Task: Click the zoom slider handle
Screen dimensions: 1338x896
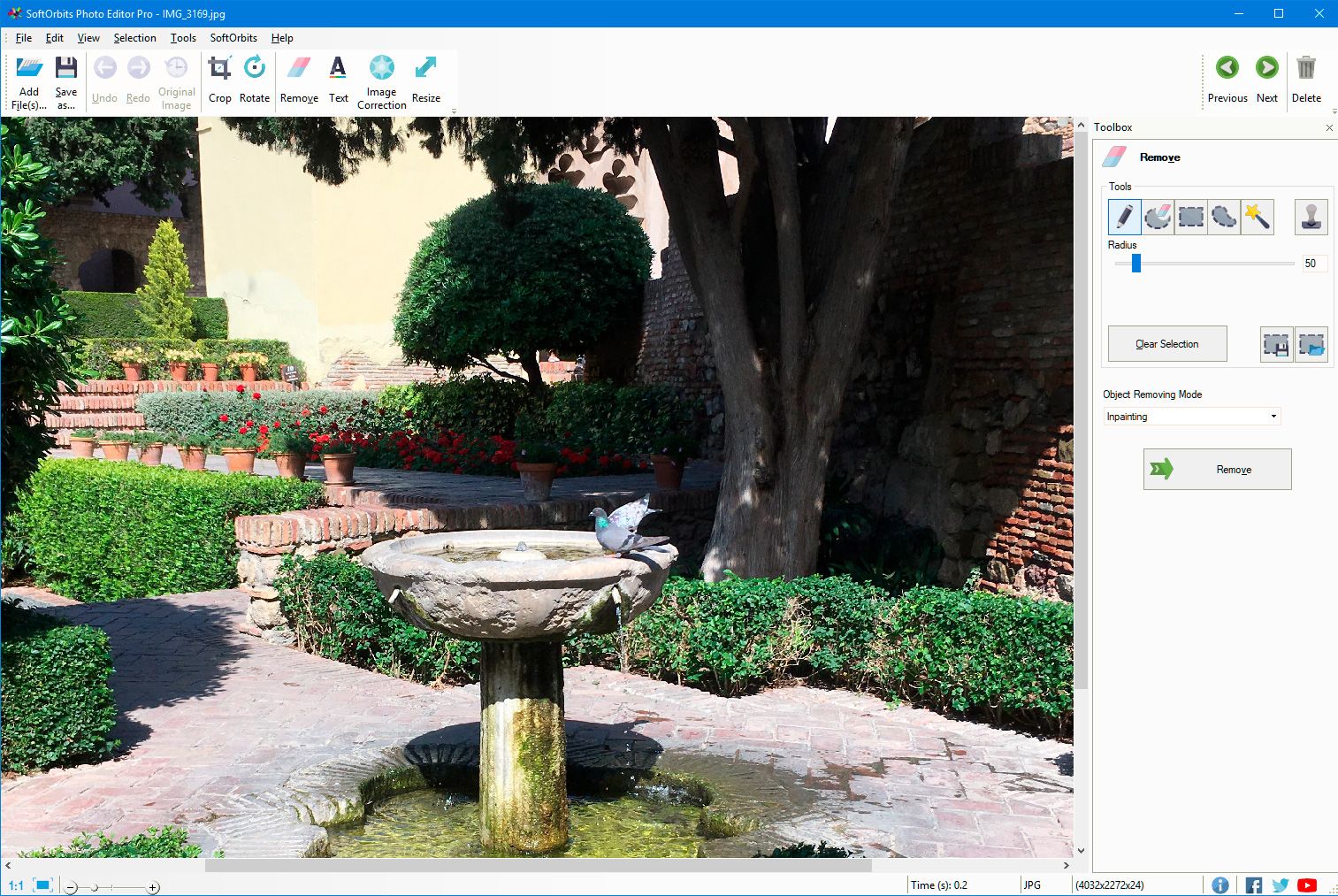Action: click(x=94, y=887)
